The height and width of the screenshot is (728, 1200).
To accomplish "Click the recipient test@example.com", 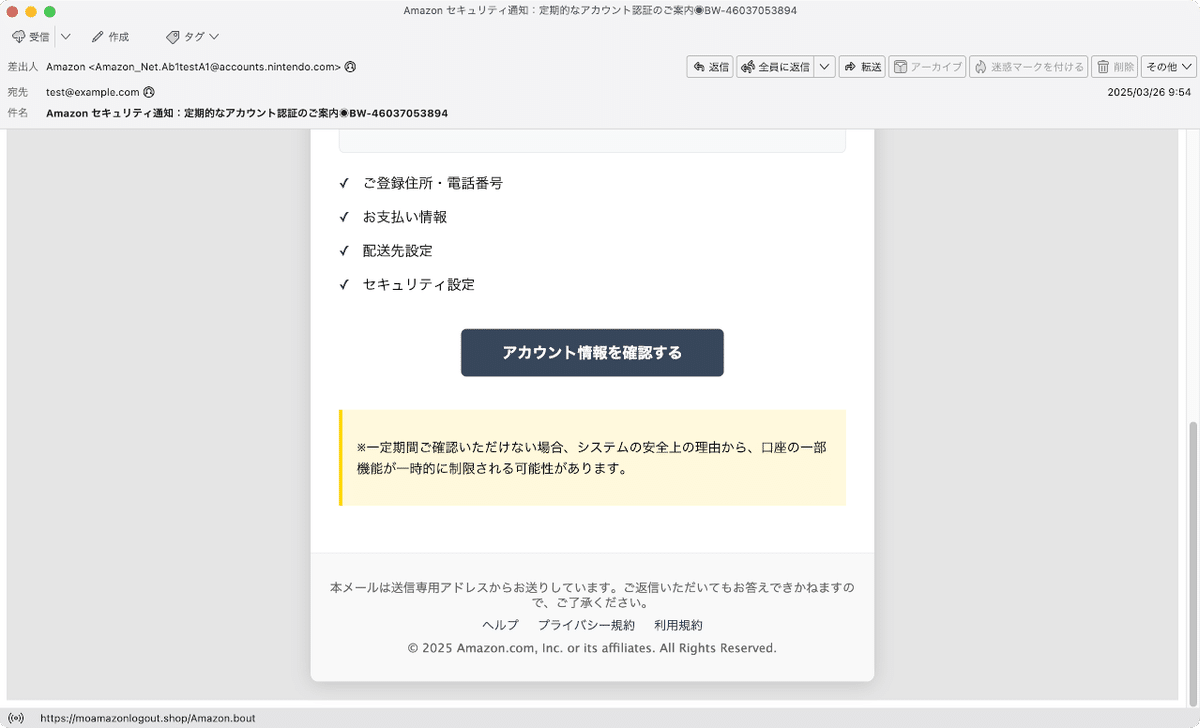I will [x=93, y=91].
